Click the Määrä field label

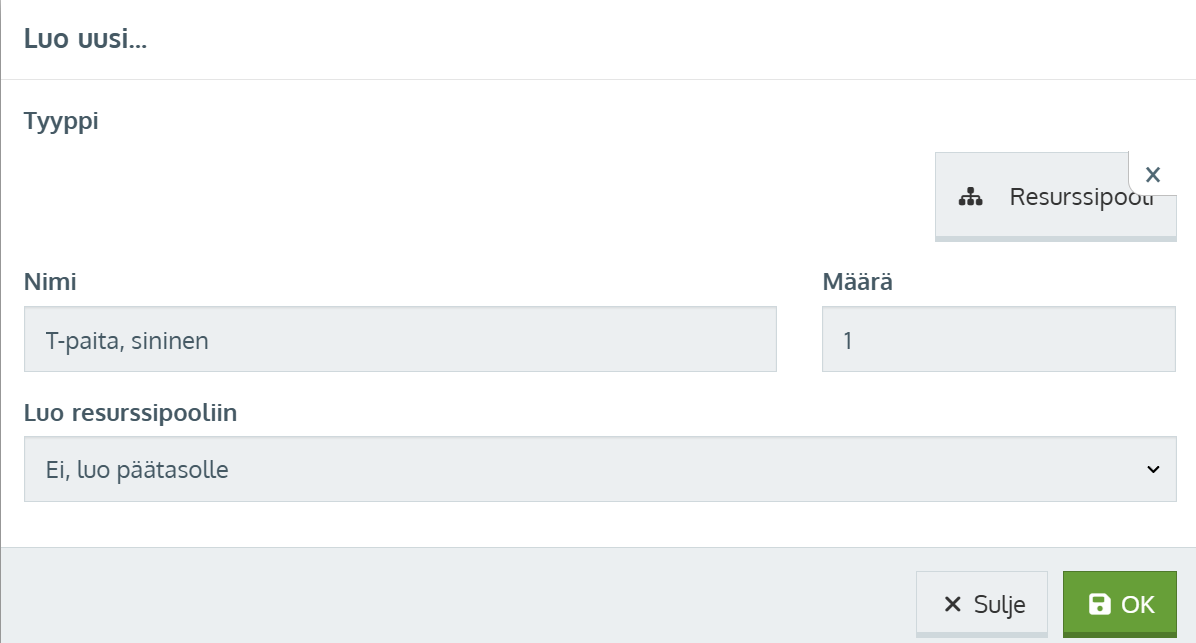857,283
